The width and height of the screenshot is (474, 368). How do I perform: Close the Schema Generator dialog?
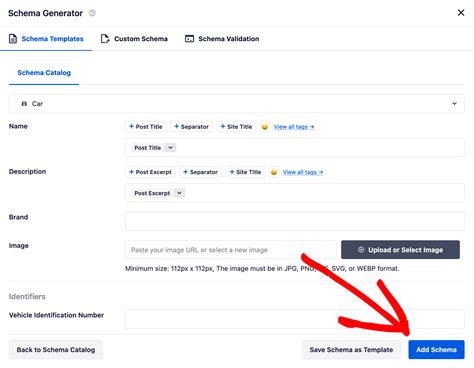coord(461,13)
